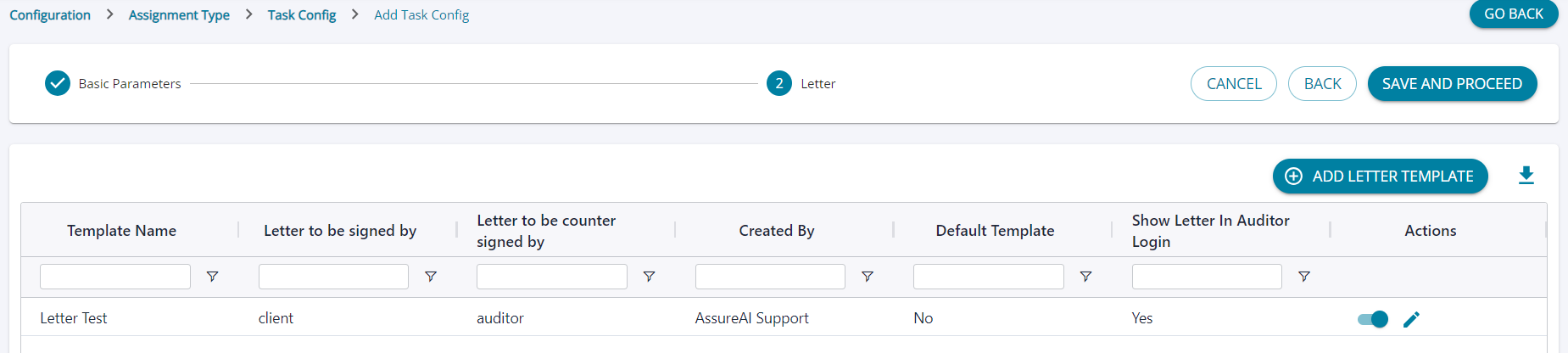Viewport: 1568px width, 353px height.
Task: Open the counter signed by filter icon
Action: (x=649, y=277)
